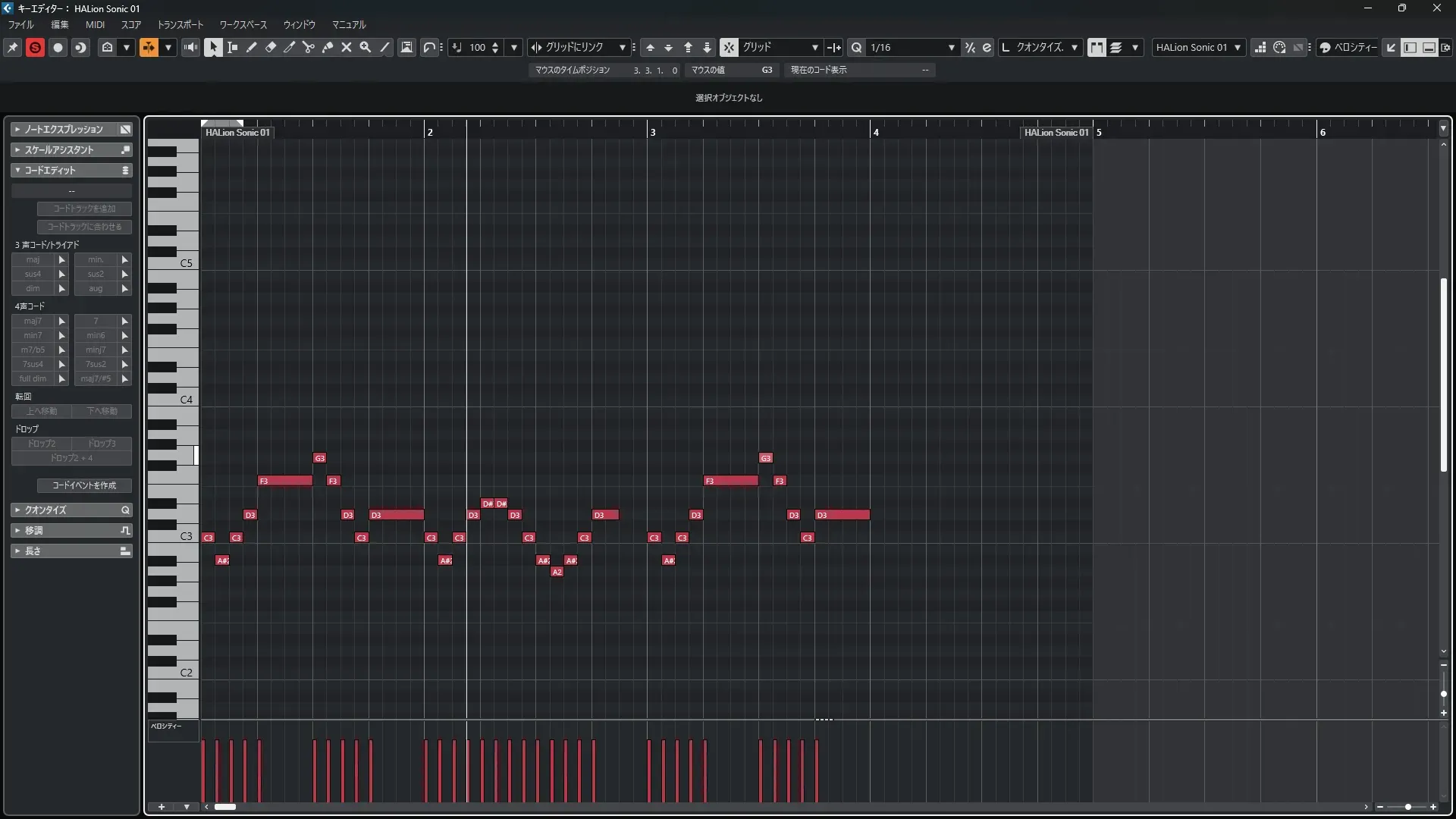
Task: Increase insert velocity stepper value
Action: (x=495, y=43)
